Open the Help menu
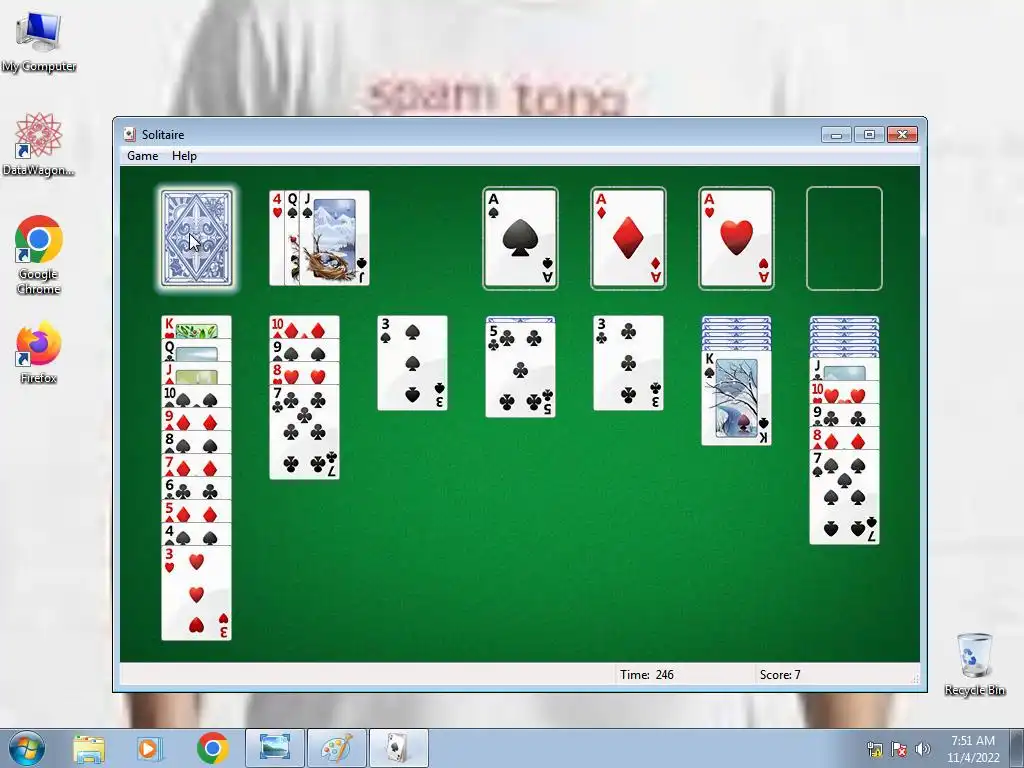 (x=184, y=156)
